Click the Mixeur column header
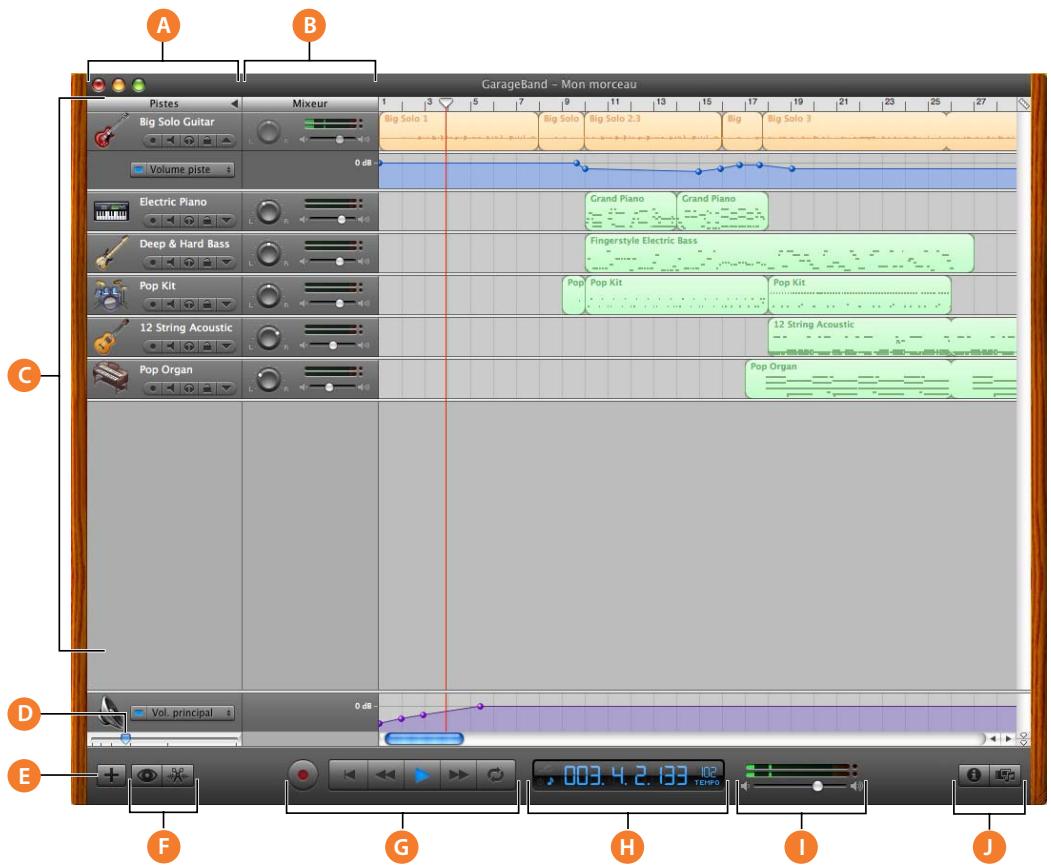 [310, 103]
